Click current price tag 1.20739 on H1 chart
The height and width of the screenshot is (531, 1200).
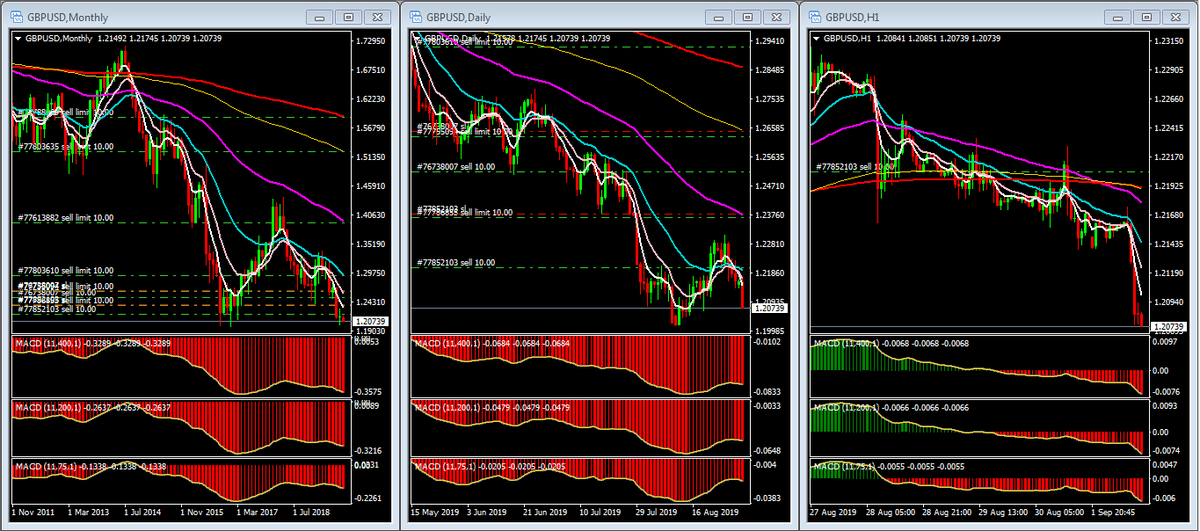(x=1169, y=327)
